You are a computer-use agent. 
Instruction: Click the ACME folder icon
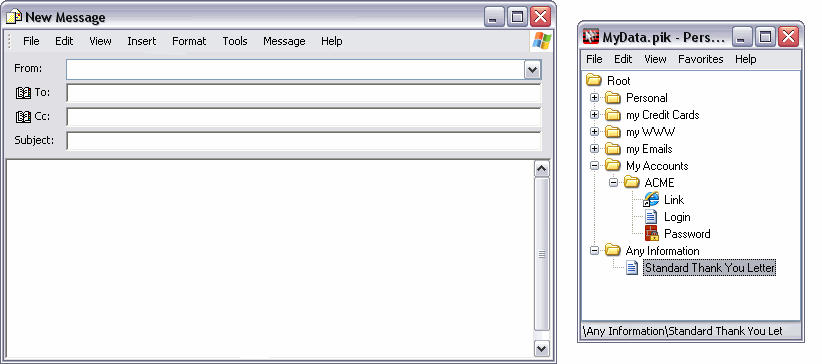632,183
